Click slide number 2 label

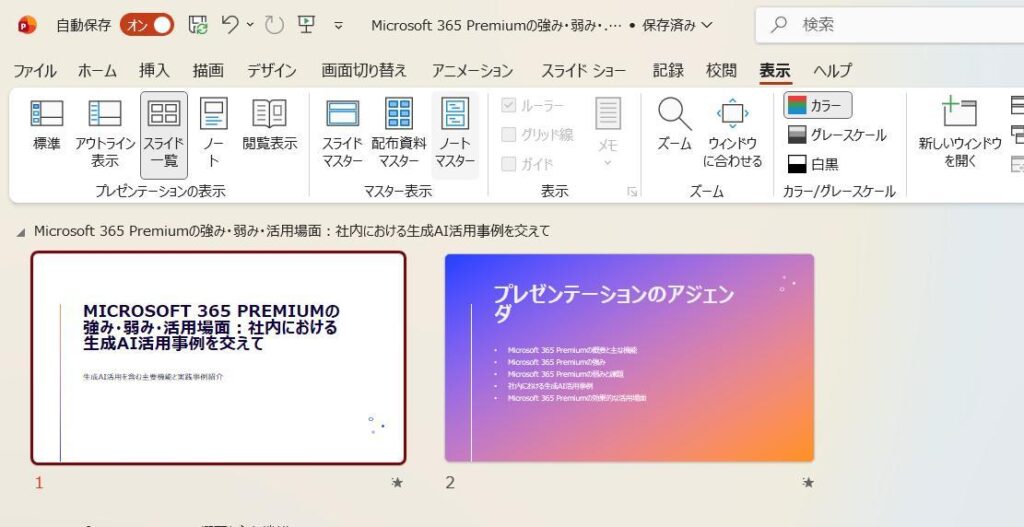coord(450,483)
